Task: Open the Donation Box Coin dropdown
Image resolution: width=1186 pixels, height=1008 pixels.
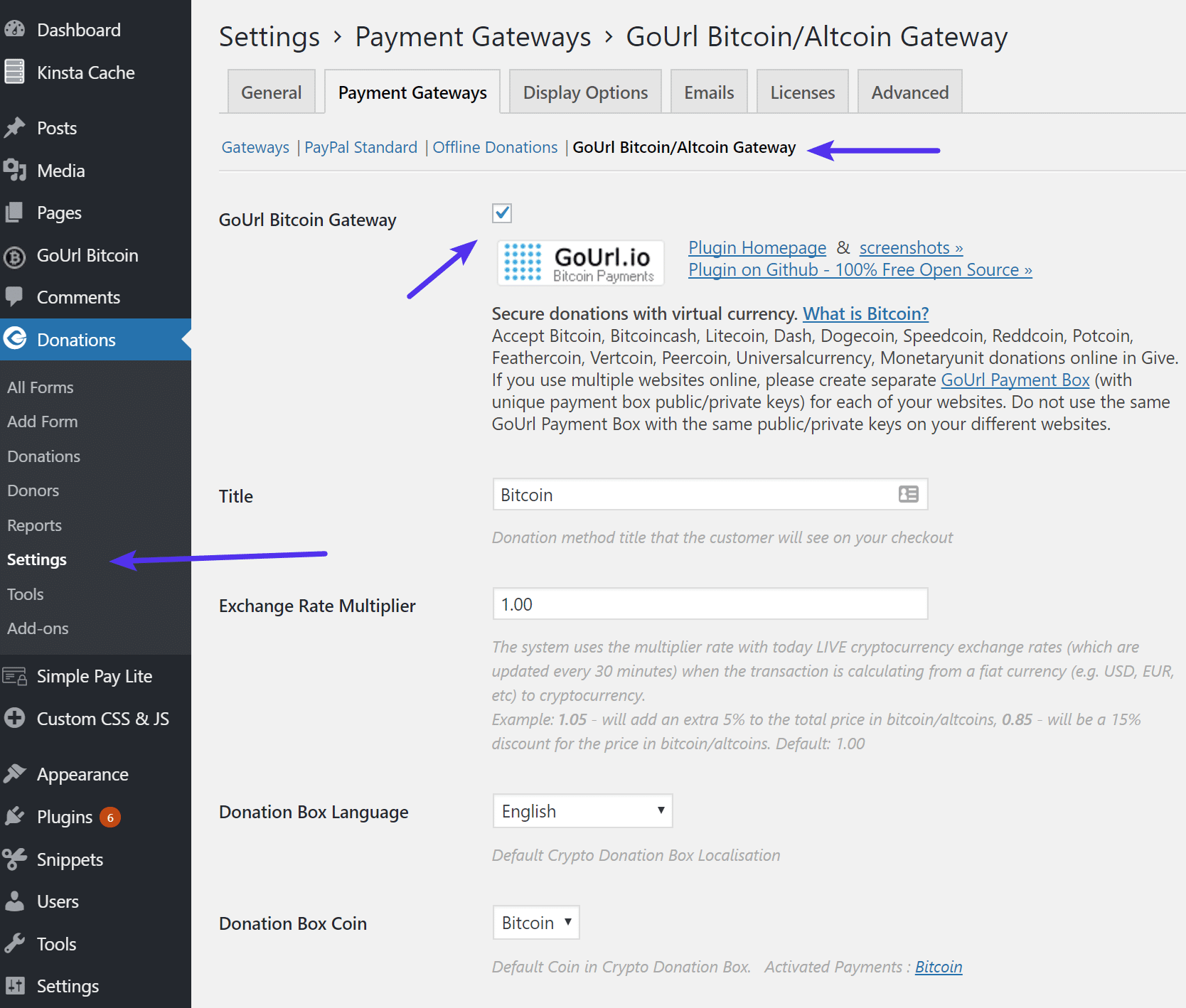Action: (536, 923)
